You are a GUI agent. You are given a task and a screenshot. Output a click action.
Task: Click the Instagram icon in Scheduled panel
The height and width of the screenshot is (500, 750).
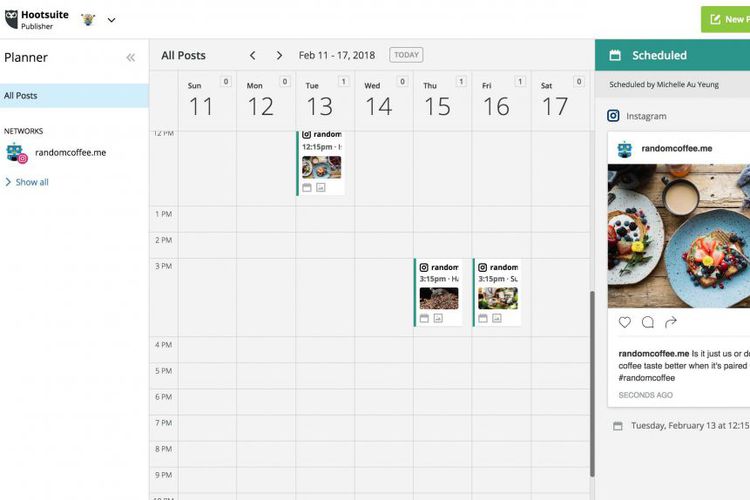click(613, 116)
